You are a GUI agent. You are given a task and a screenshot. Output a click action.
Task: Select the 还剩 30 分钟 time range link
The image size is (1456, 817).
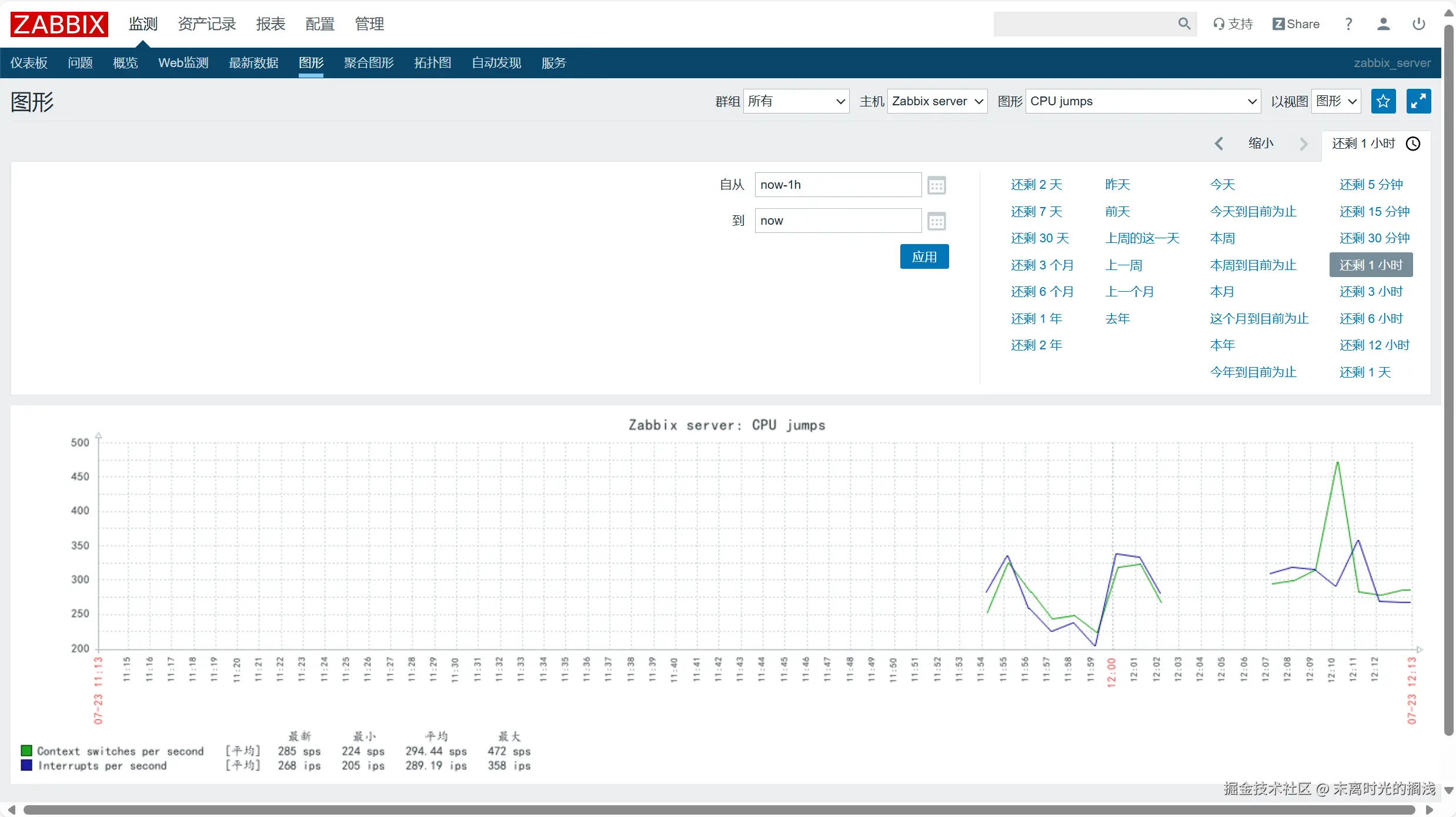click(1374, 238)
